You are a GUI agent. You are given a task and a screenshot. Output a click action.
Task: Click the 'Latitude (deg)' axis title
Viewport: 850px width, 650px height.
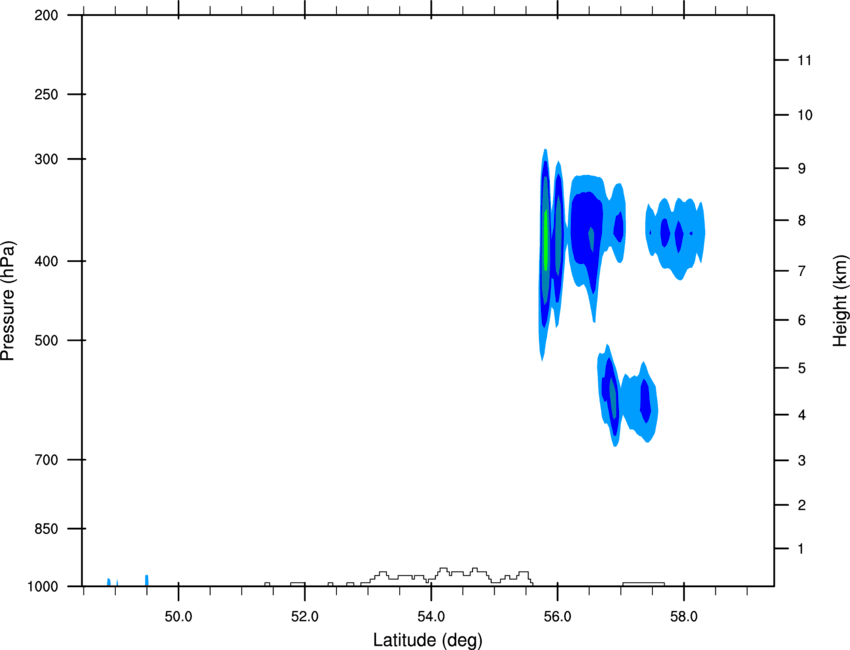point(428,640)
